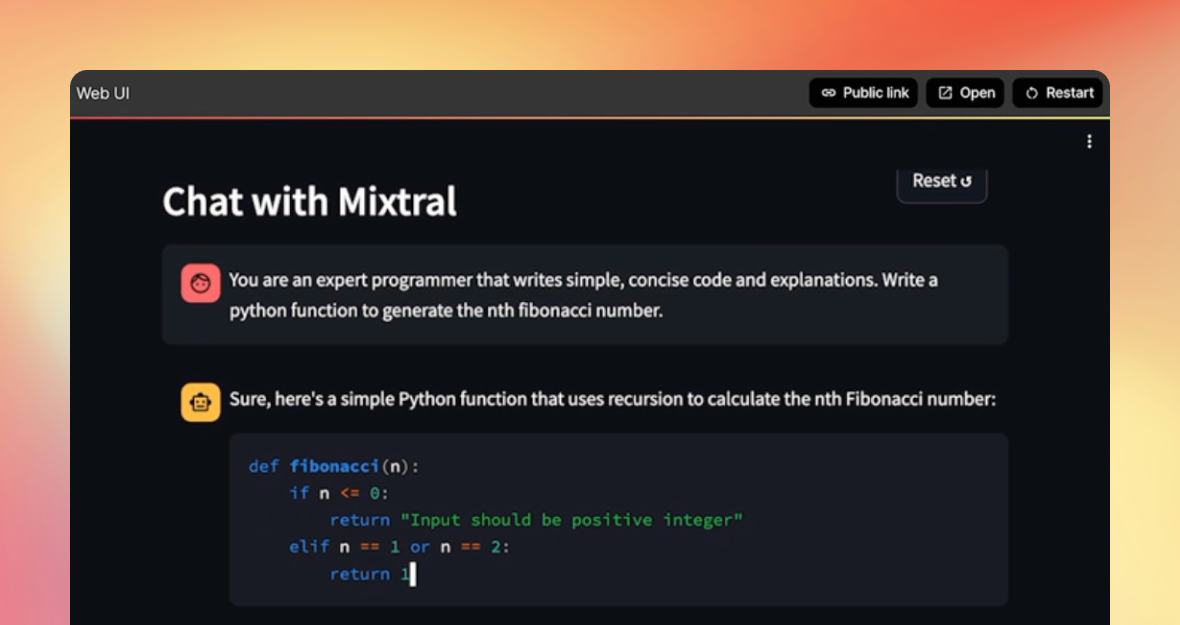Click the rotate arrow inside Reset button

[x=966, y=181]
